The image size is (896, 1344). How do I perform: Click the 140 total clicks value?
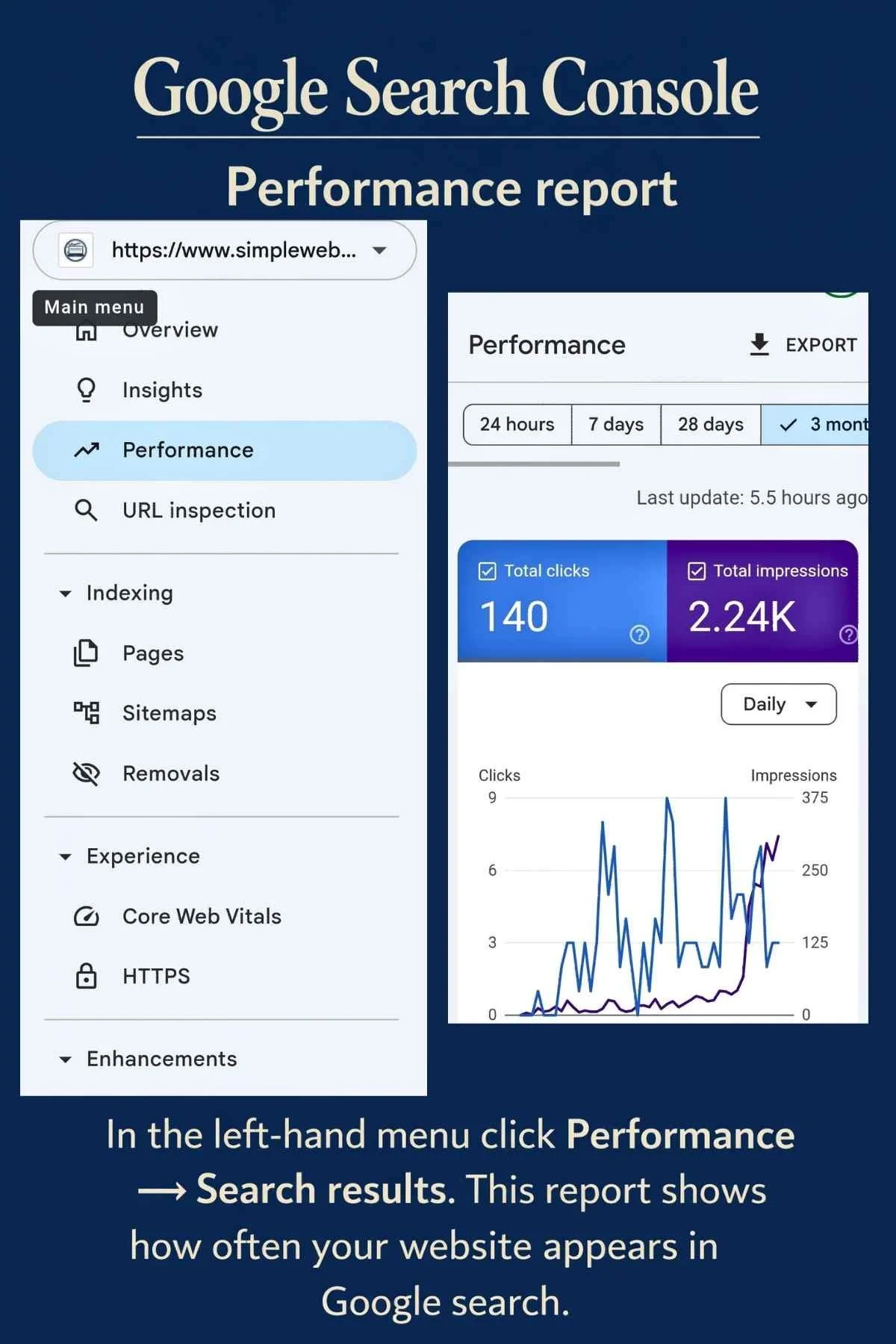pyautogui.click(x=514, y=617)
